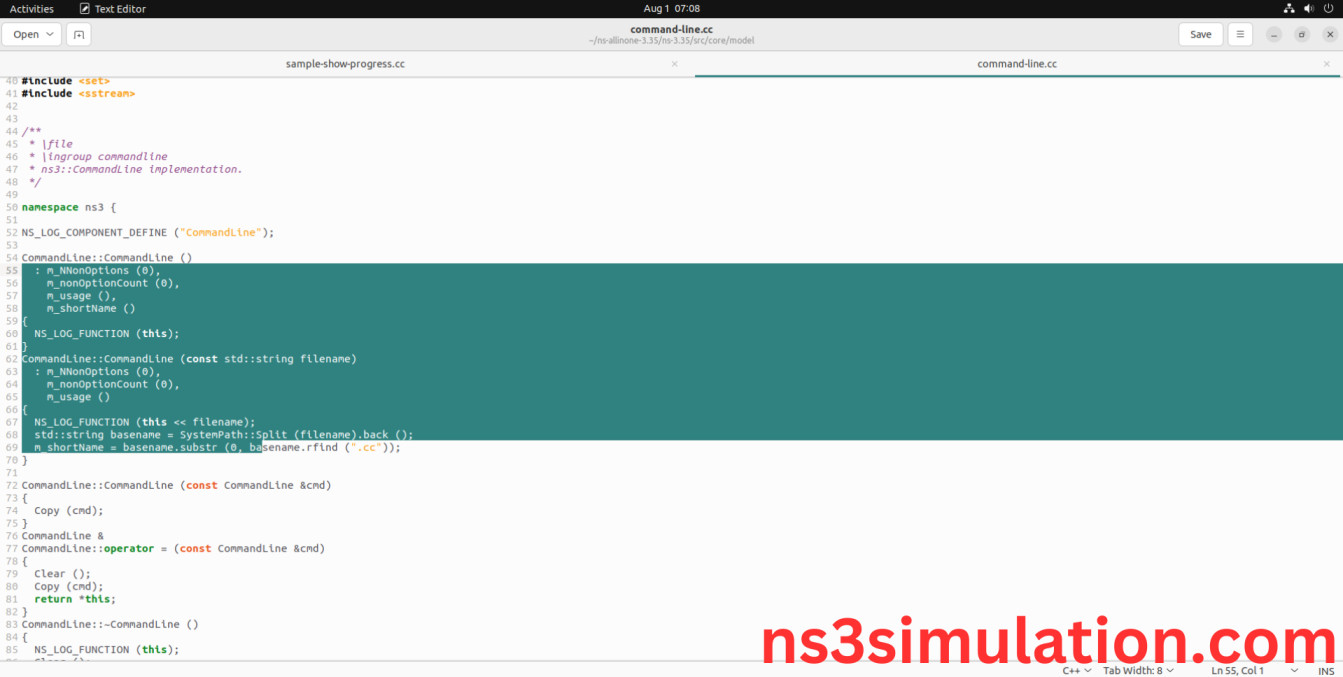Close the sample-show-progress.cc tab

[674, 63]
